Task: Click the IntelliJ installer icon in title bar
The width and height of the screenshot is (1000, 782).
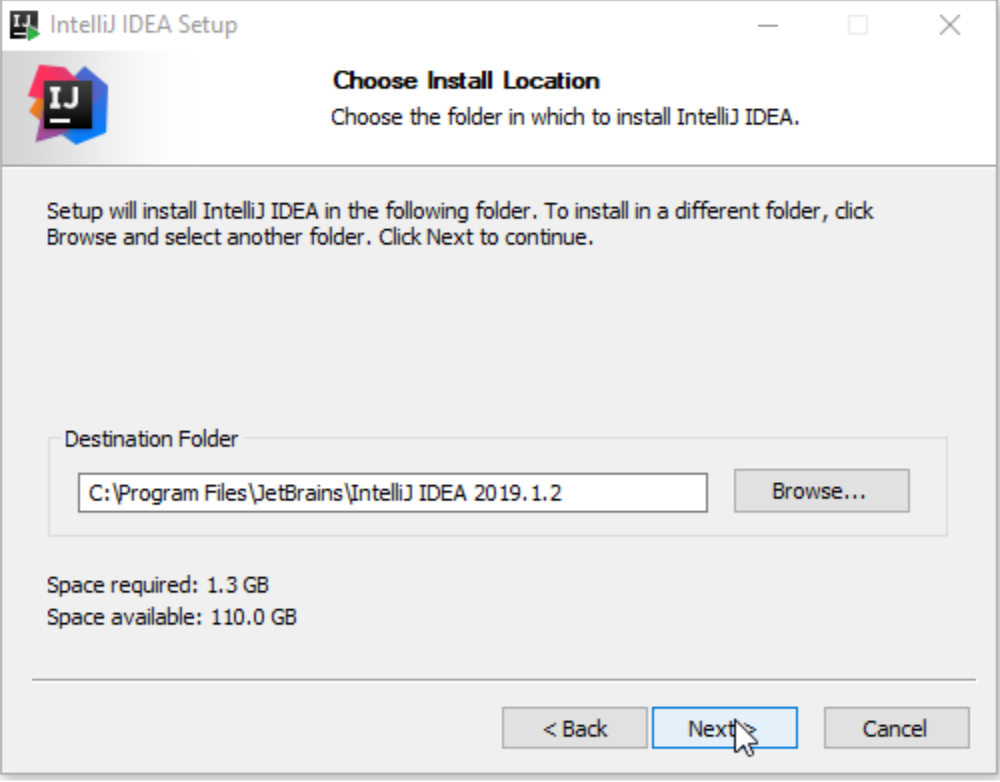Action: (x=24, y=25)
